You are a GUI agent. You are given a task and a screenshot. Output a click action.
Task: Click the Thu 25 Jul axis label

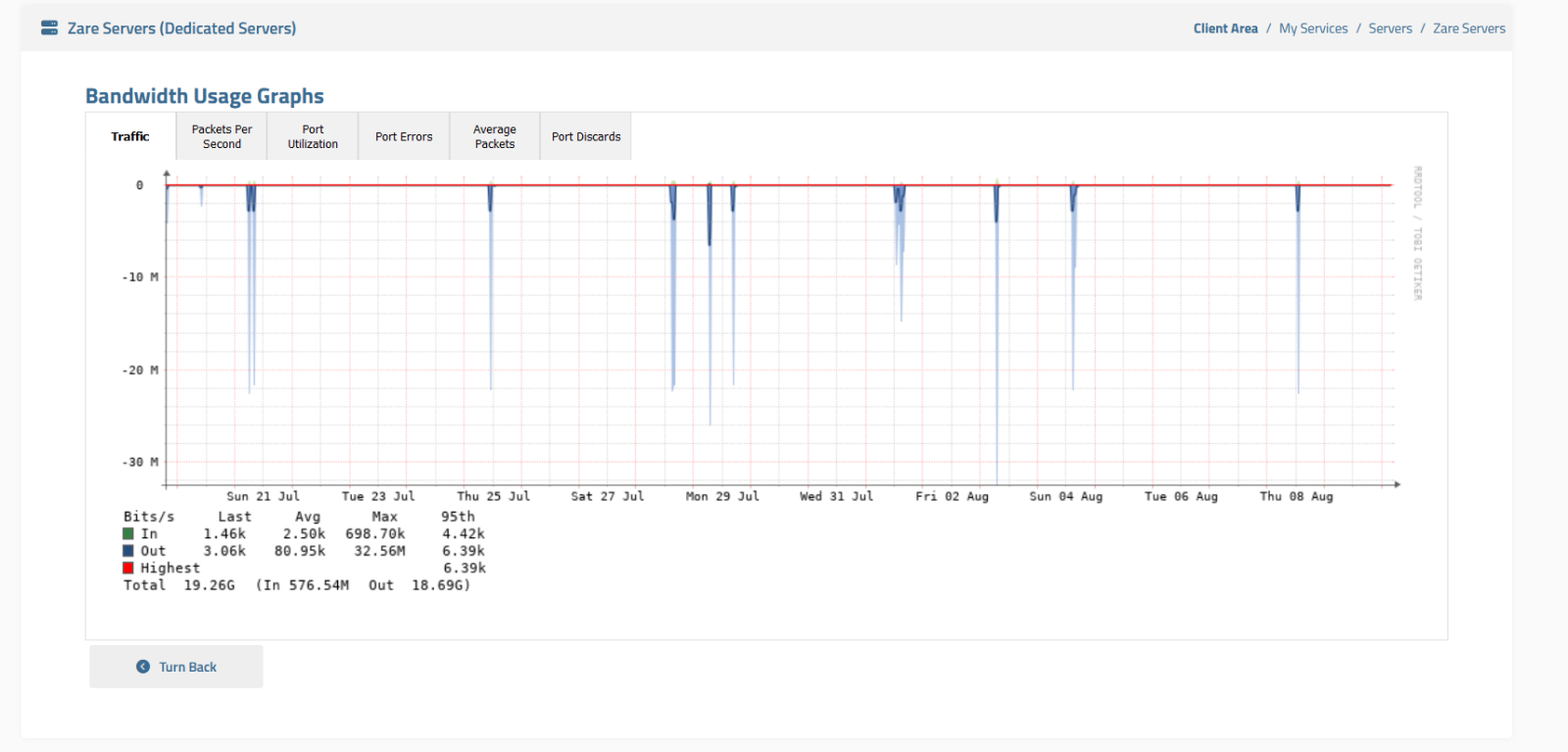(x=493, y=496)
